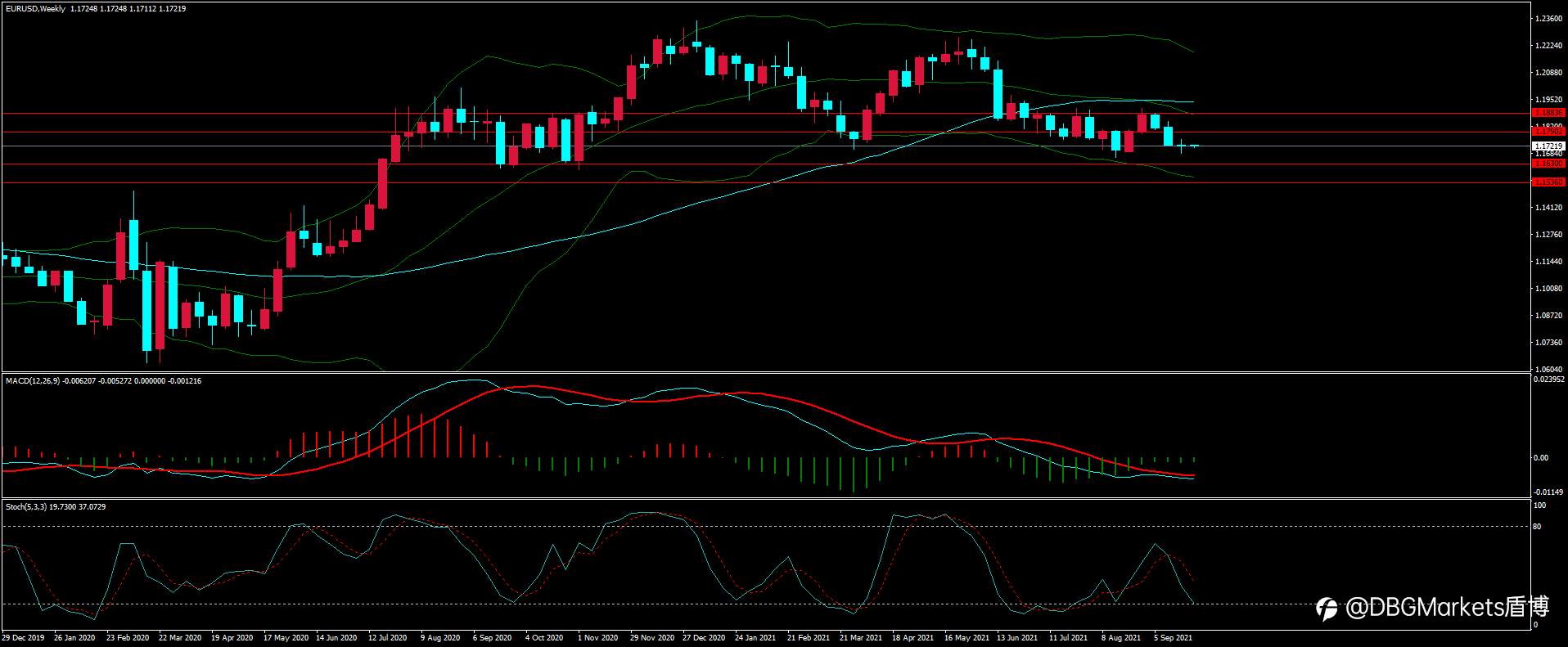This screenshot has height=647, width=1568.
Task: Click the EURUSD,Weekly chart title
Action: pos(35,9)
